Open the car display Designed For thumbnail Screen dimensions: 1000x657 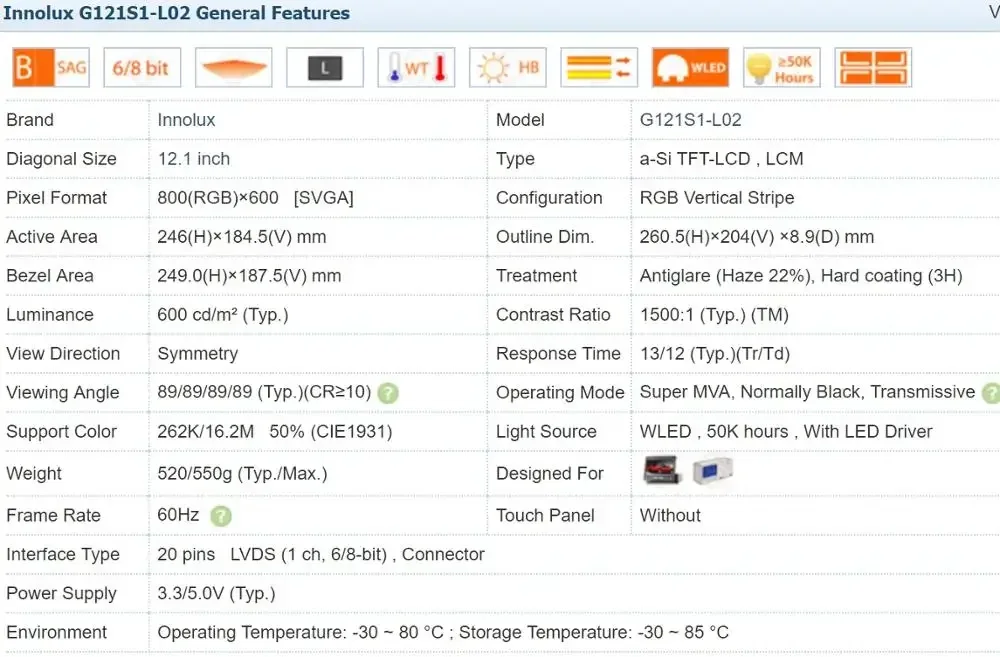661,471
